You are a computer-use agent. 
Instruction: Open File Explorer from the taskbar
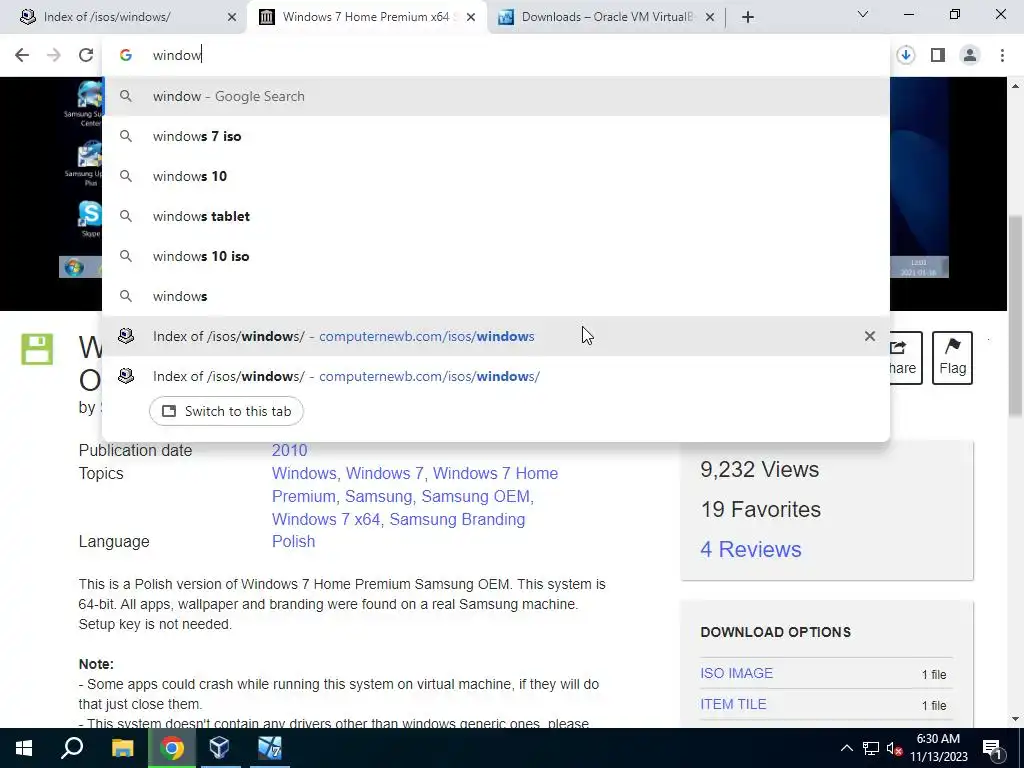(x=122, y=748)
